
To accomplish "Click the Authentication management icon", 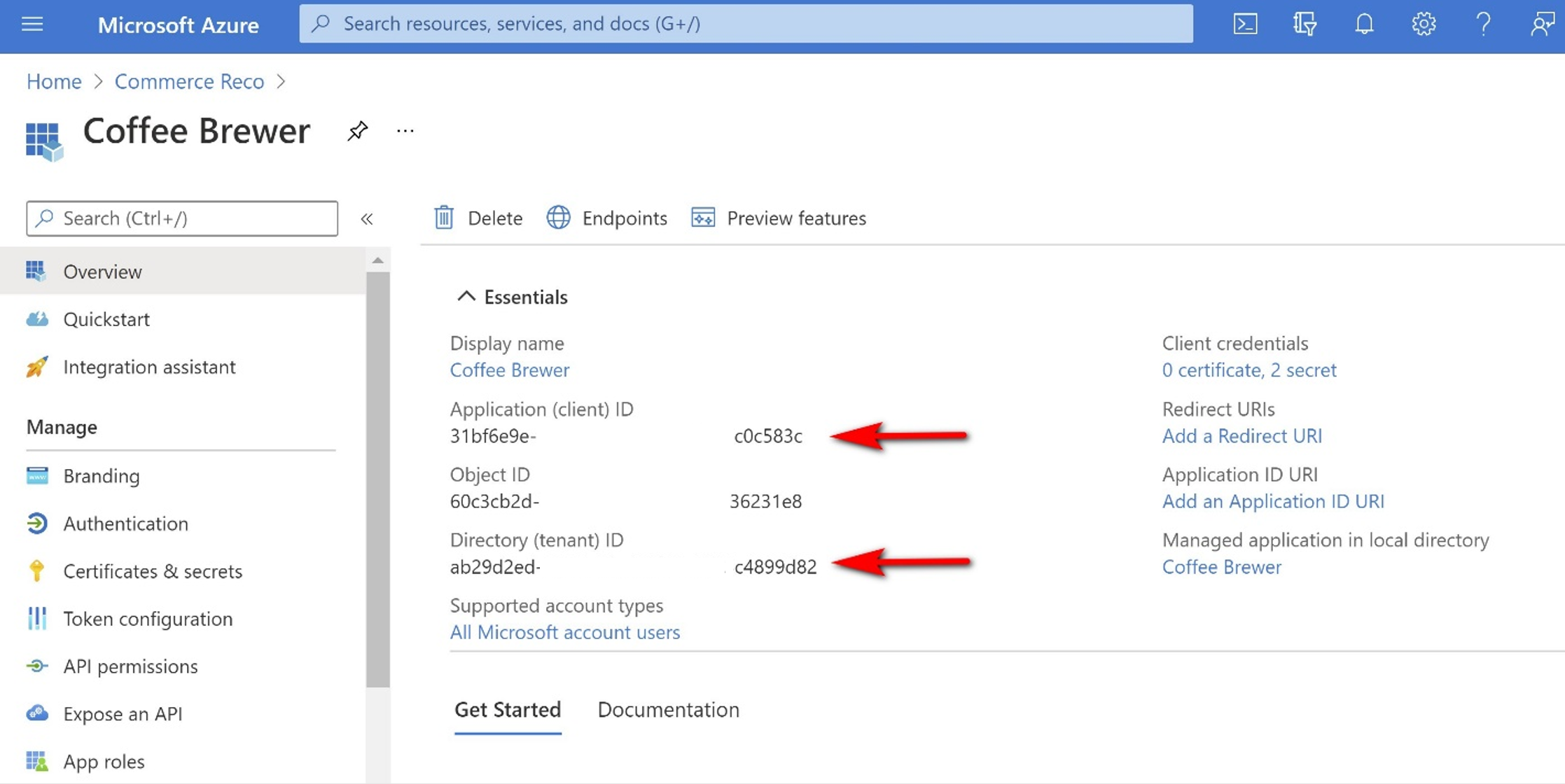I will (35, 522).
